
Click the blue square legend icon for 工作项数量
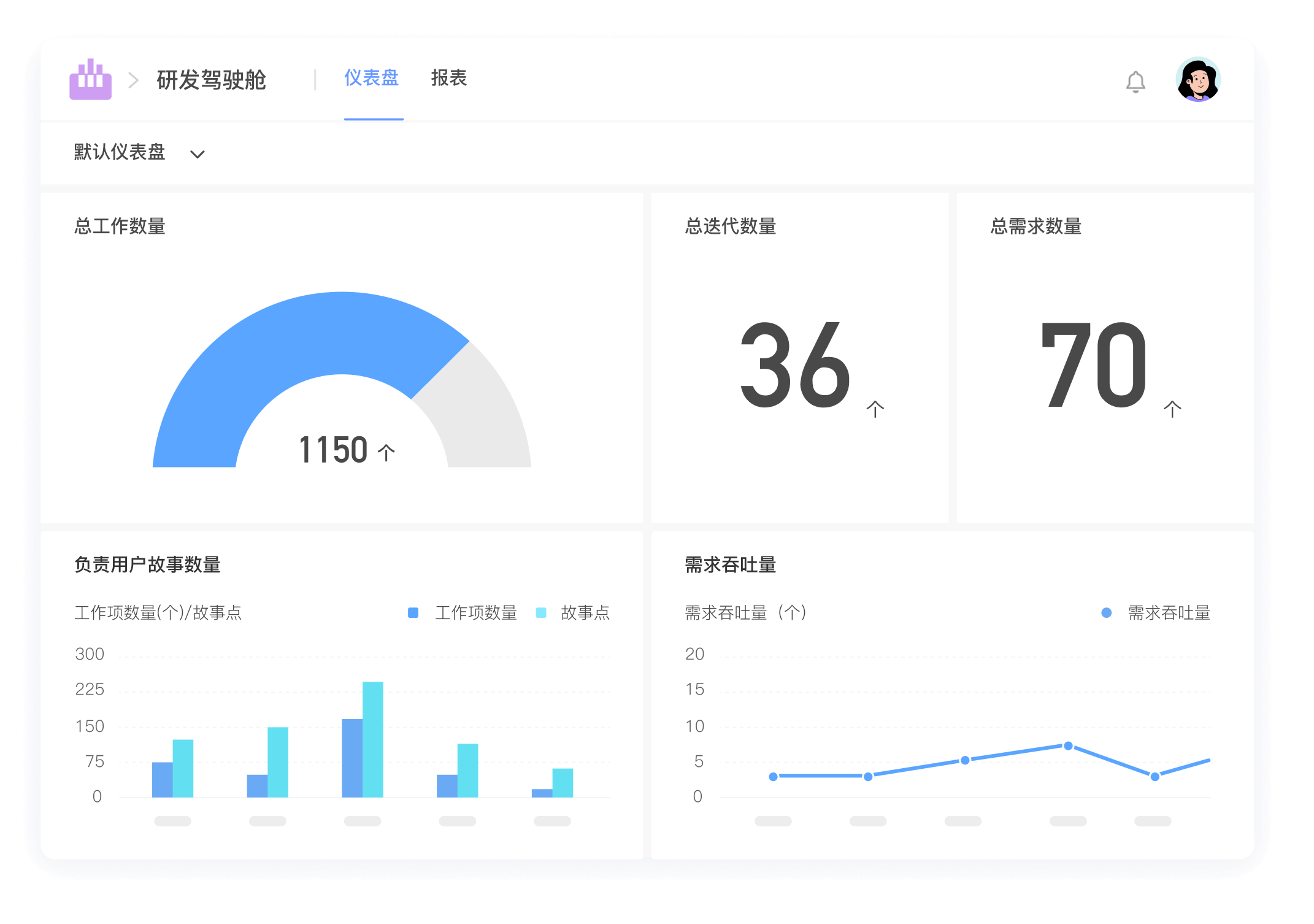[x=413, y=612]
